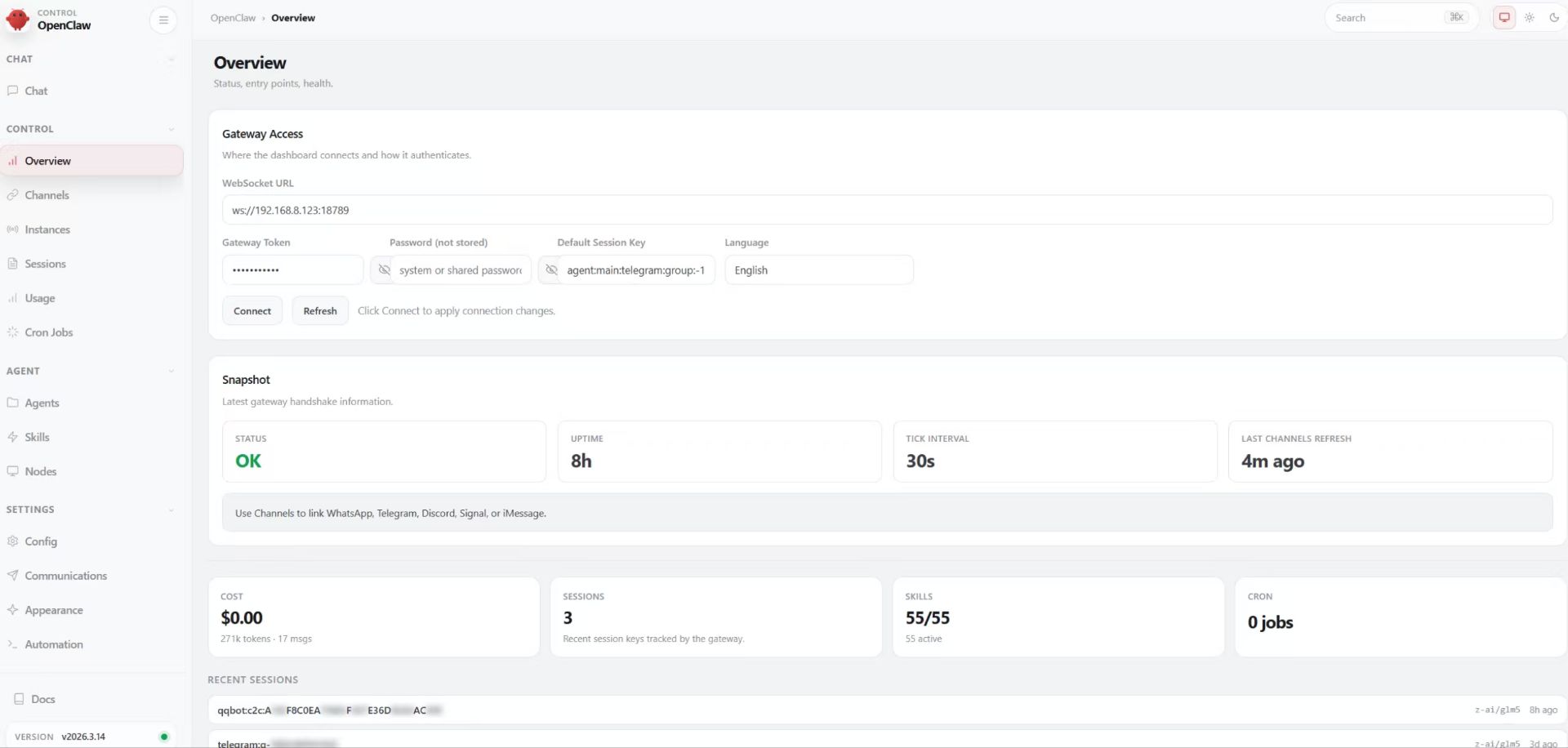This screenshot has width=1568, height=748.
Task: Select the Skills lightning icon
Action: [x=12, y=437]
